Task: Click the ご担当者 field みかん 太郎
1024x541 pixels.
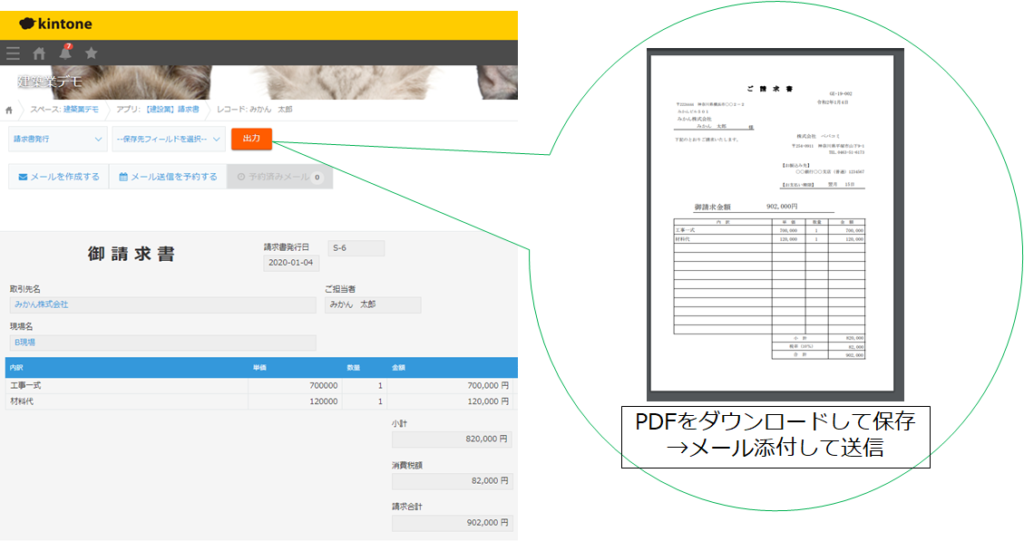Action: (373, 304)
